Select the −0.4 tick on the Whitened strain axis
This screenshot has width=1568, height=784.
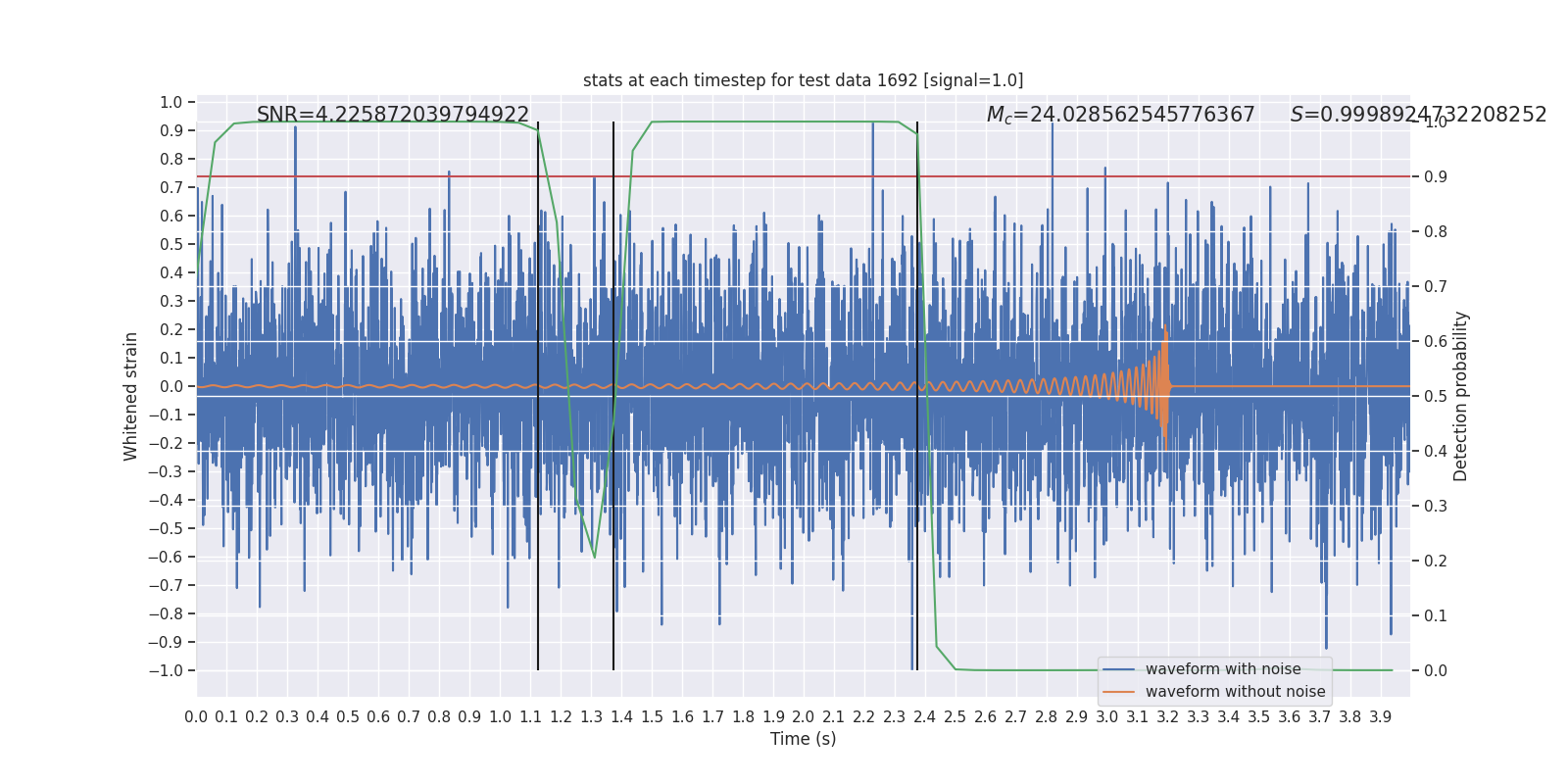click(x=166, y=500)
